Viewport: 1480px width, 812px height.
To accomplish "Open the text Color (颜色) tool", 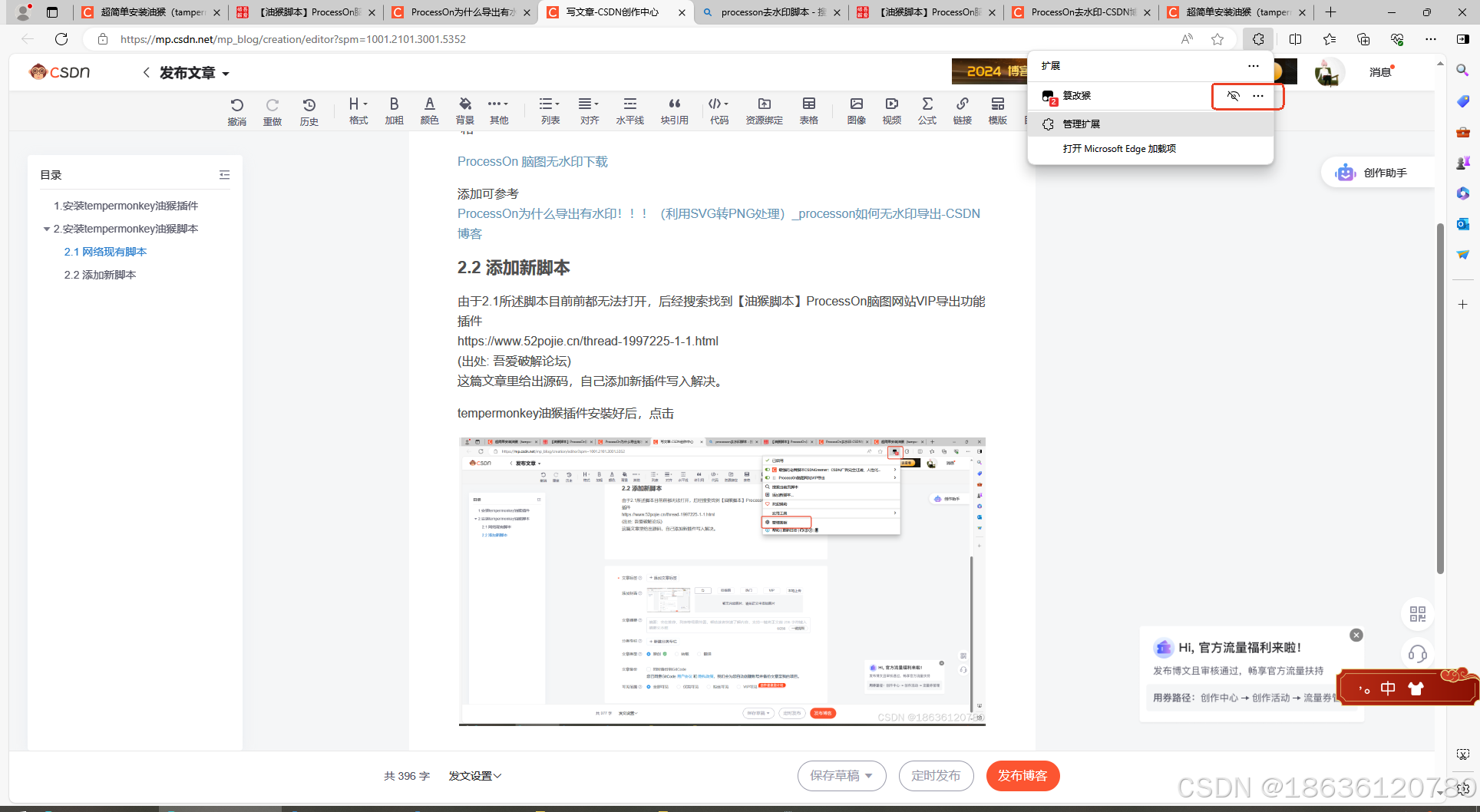I will (429, 111).
